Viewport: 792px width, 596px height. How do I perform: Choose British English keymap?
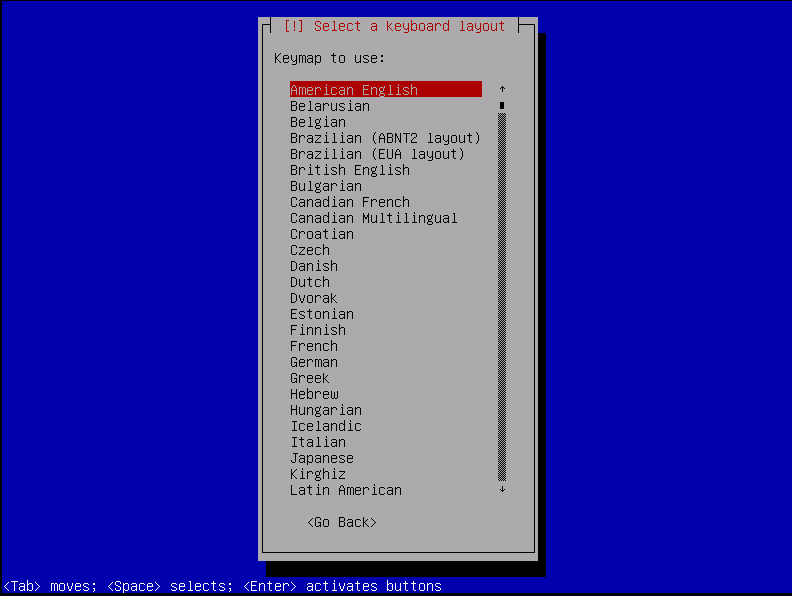click(350, 170)
